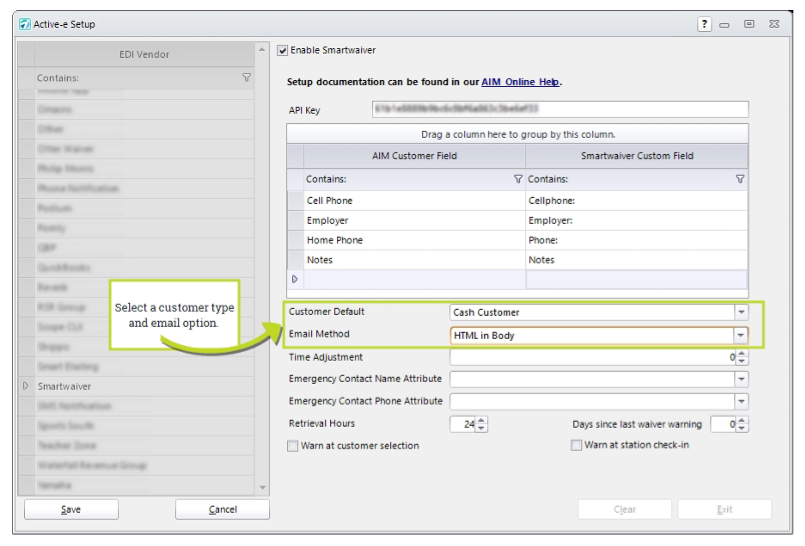Close the Active-e Setup window
805x546 pixels.
[774, 24]
